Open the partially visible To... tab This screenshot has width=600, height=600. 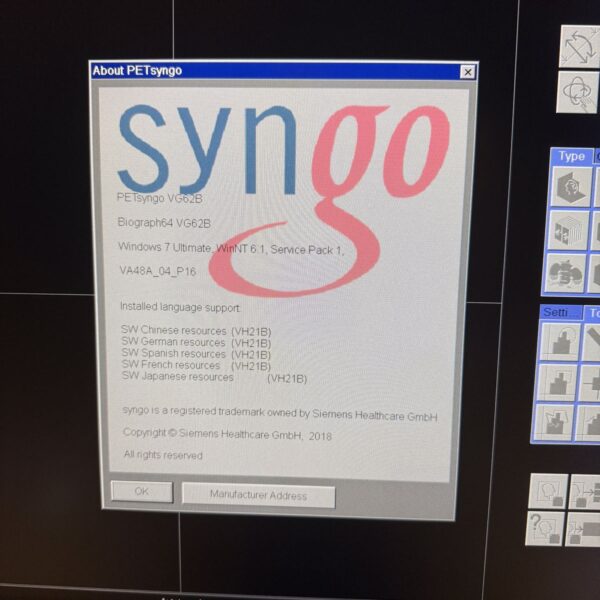[593, 313]
